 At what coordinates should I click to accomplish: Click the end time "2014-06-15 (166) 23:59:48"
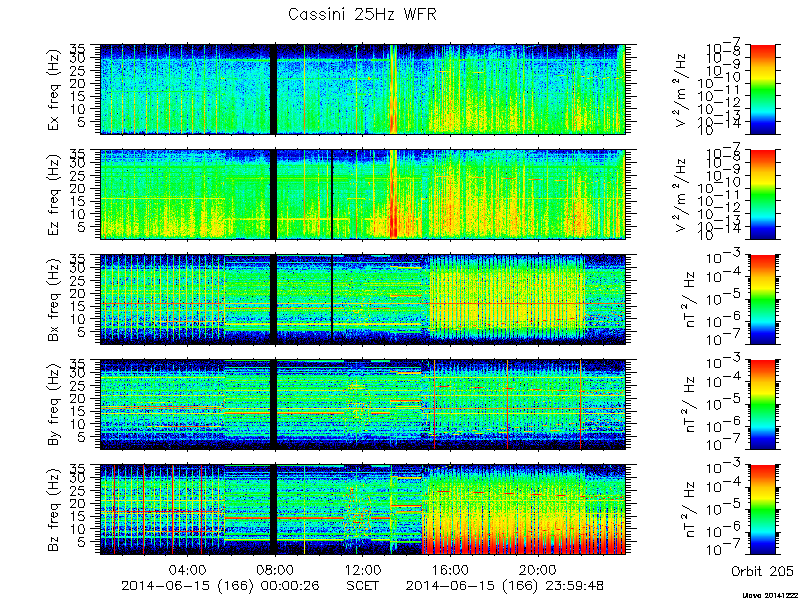(505, 586)
